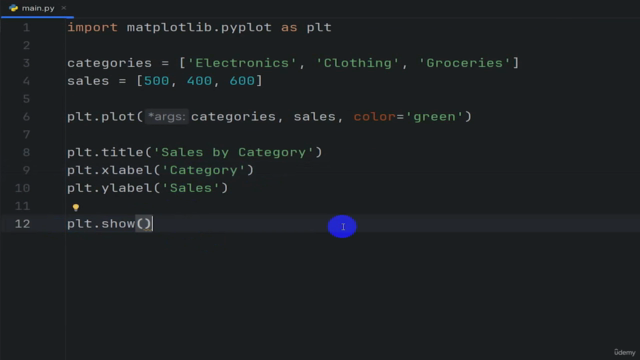This screenshot has width=640, height=360.
Task: Click the 'Sales by Category' string
Action: pos(233,152)
